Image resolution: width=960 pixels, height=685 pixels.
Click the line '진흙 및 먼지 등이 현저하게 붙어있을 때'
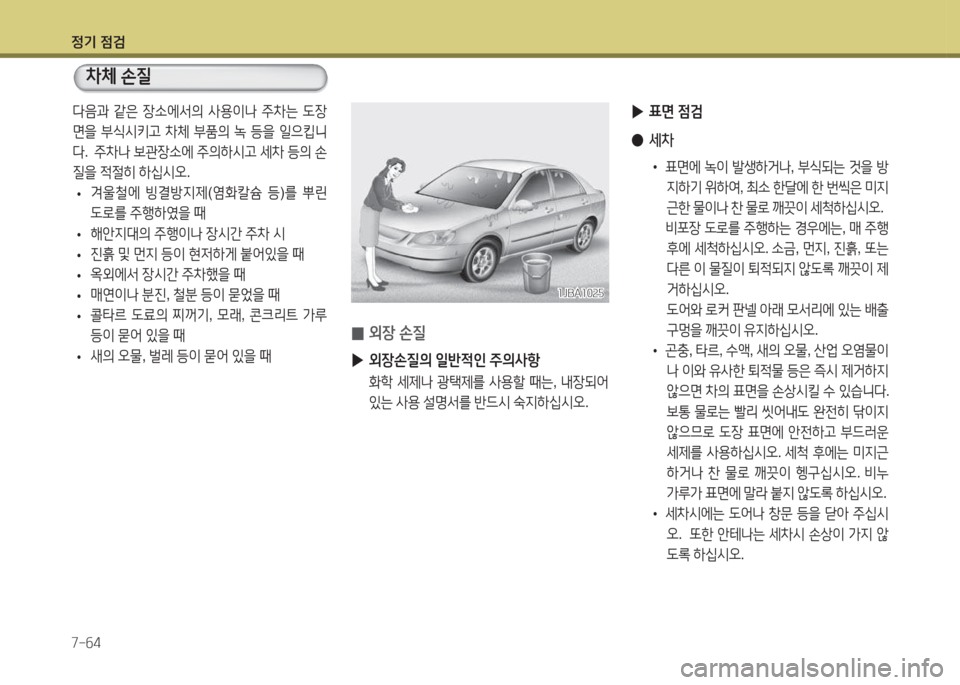tap(197, 254)
